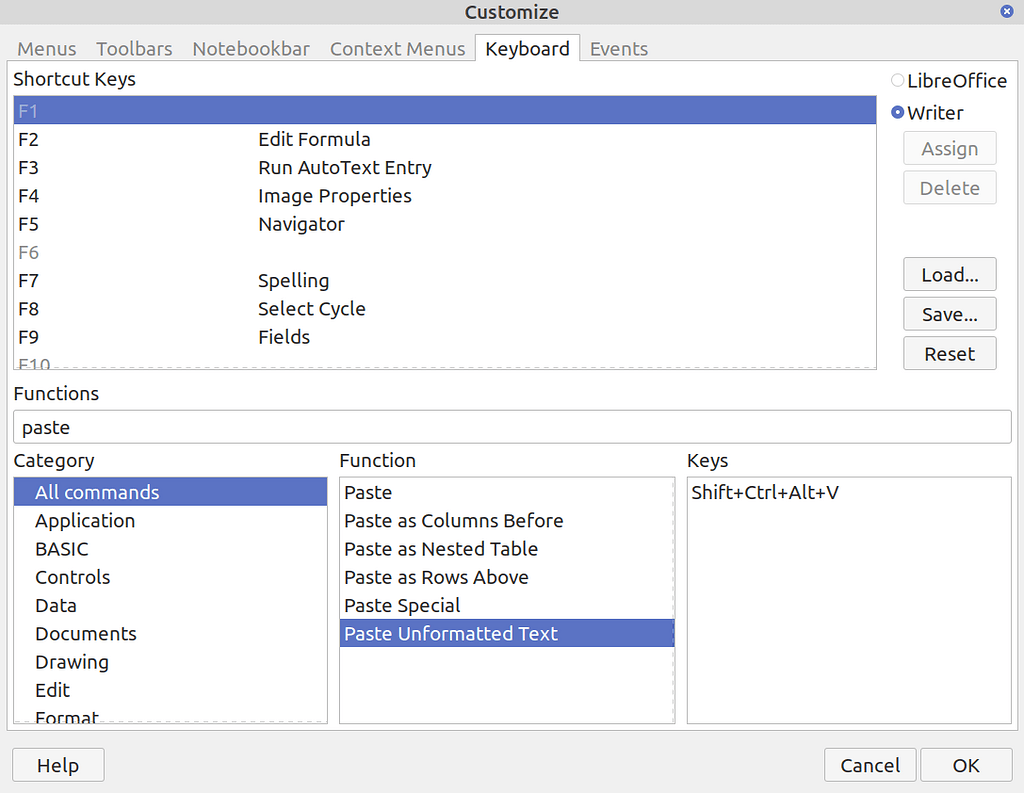Screen dimensions: 1024x793
Task: Click the Assign button
Action: 949,148
